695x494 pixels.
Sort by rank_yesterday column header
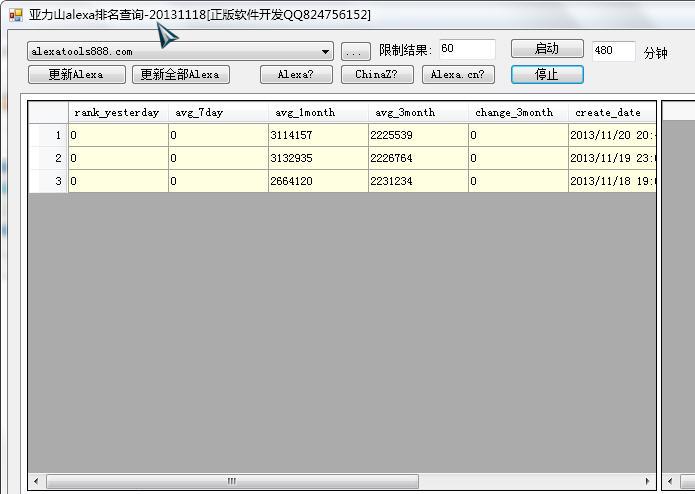[118, 113]
